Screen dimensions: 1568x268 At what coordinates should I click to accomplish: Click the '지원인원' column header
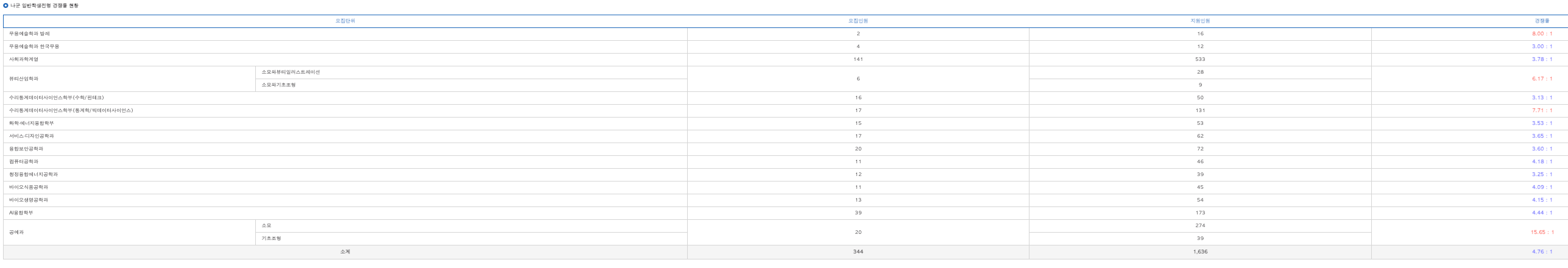coord(1200,21)
